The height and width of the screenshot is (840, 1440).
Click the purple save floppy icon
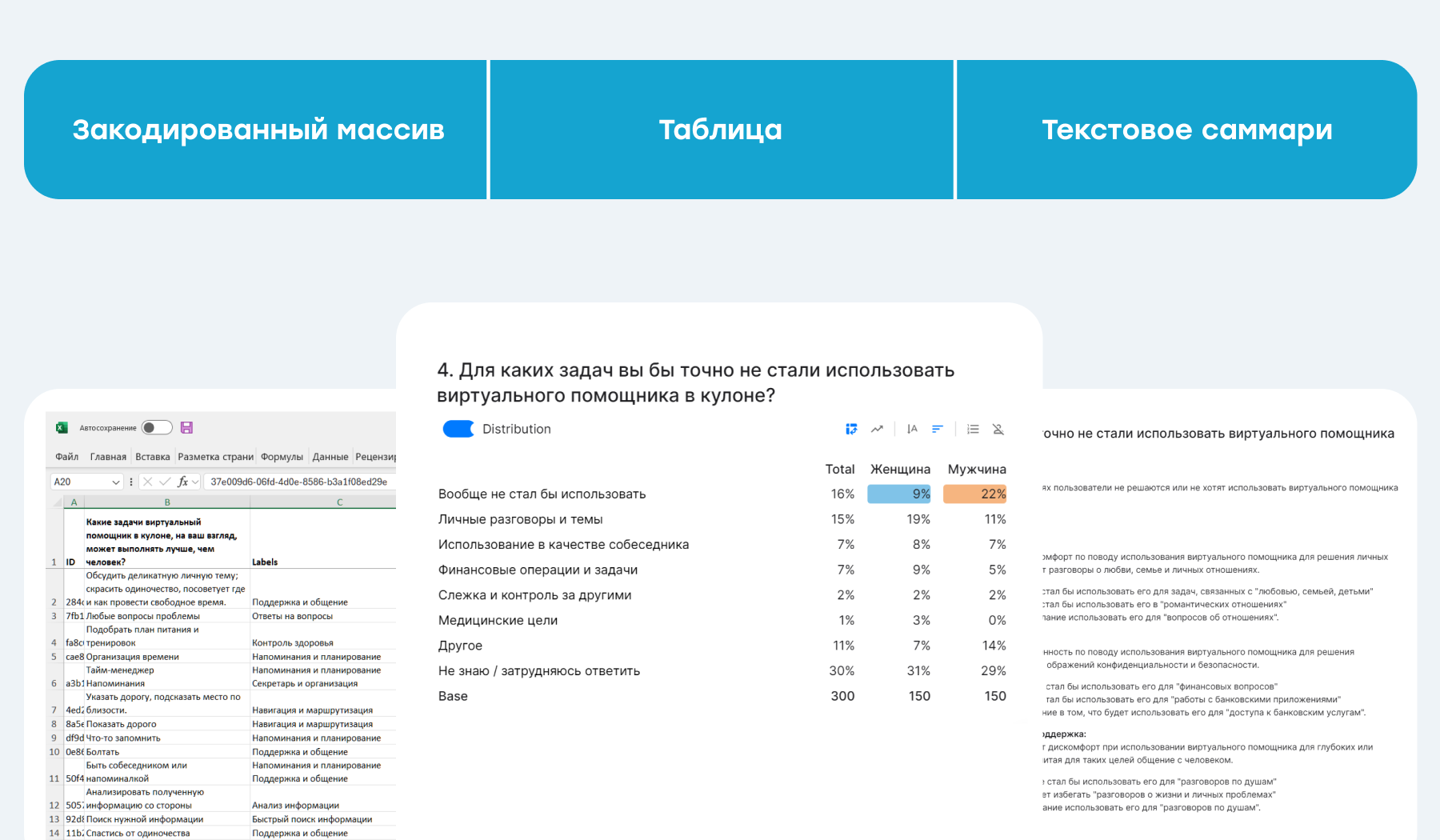point(186,428)
